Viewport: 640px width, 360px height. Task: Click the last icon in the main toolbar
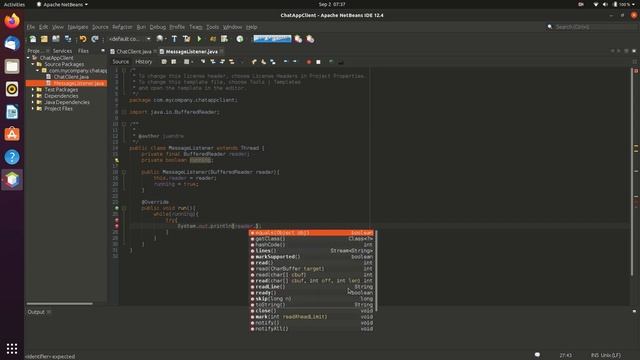click(310, 39)
